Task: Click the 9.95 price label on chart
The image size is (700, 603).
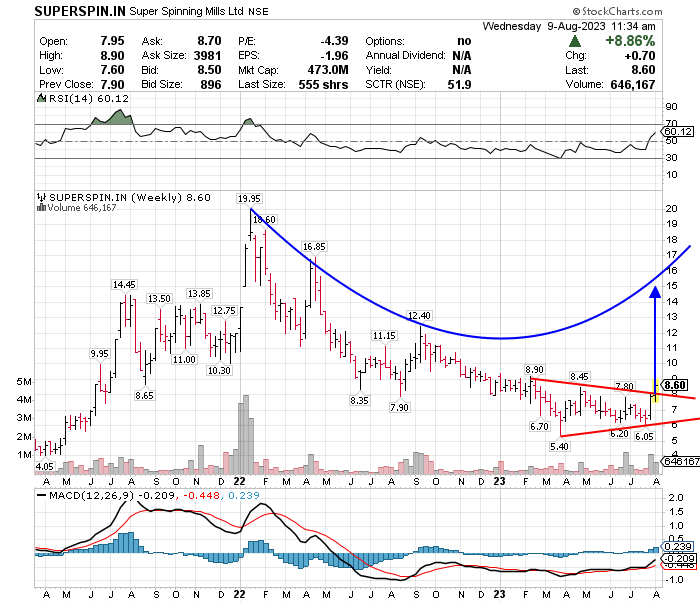Action: click(99, 354)
